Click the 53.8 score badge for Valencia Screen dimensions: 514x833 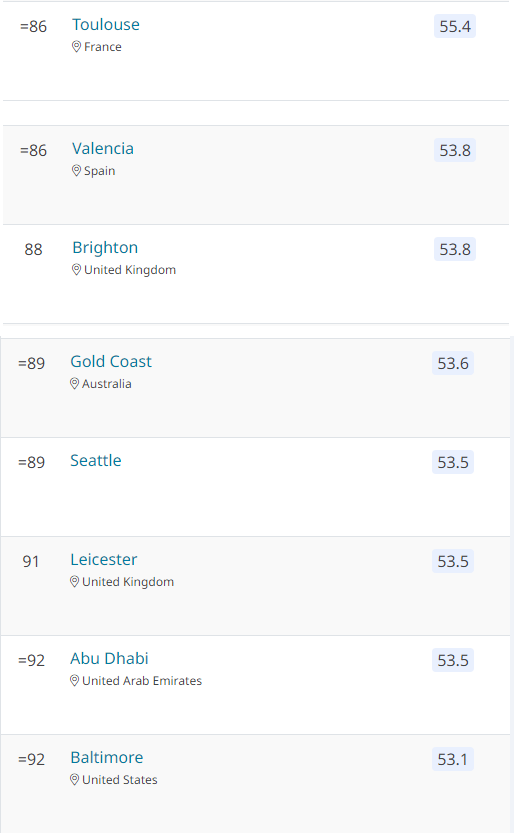455,150
